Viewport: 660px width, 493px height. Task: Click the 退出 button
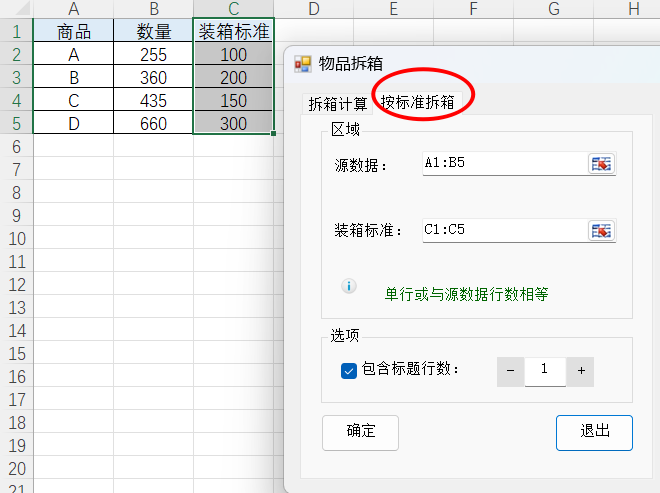coord(594,432)
